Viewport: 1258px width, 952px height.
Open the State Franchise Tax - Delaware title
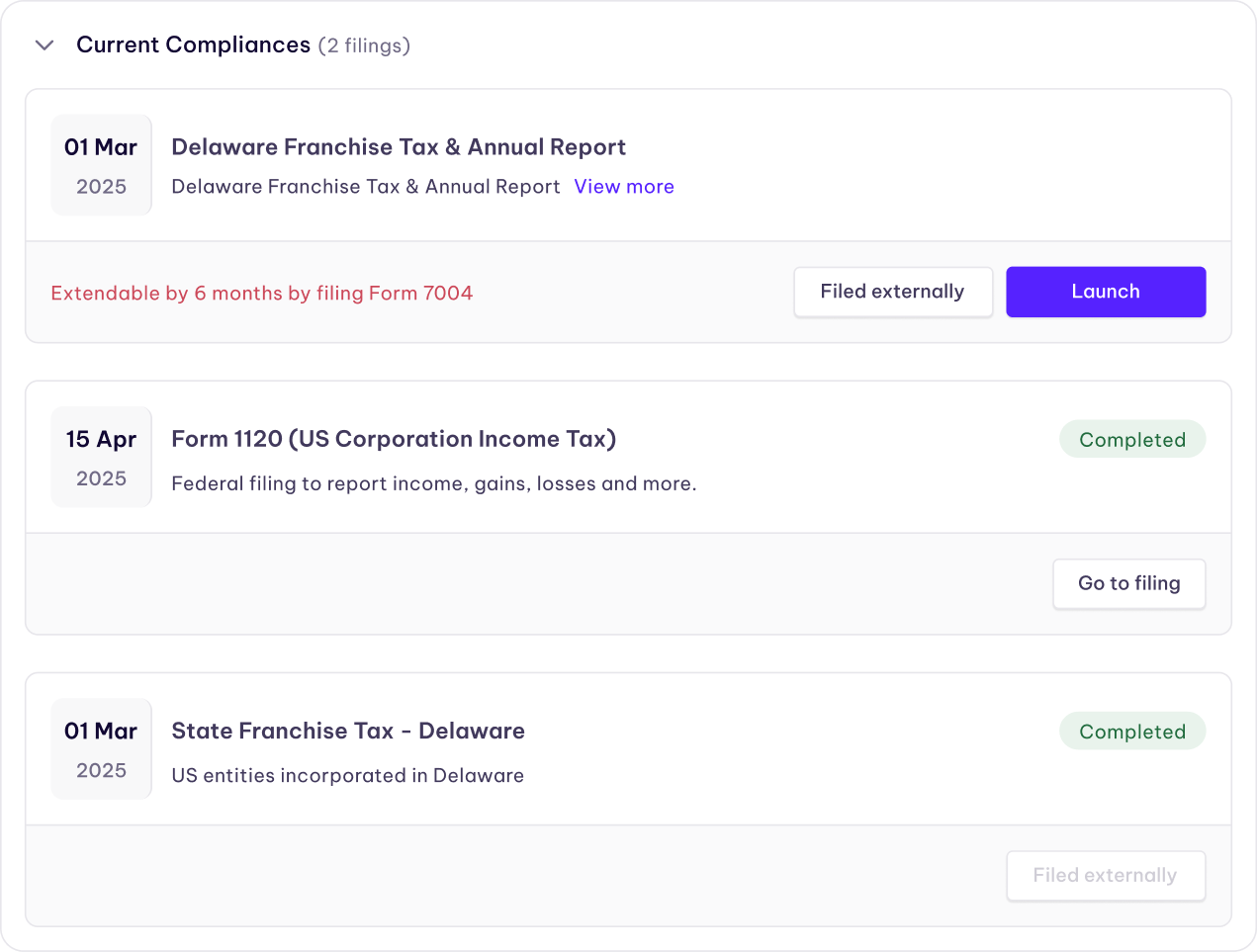coord(347,731)
